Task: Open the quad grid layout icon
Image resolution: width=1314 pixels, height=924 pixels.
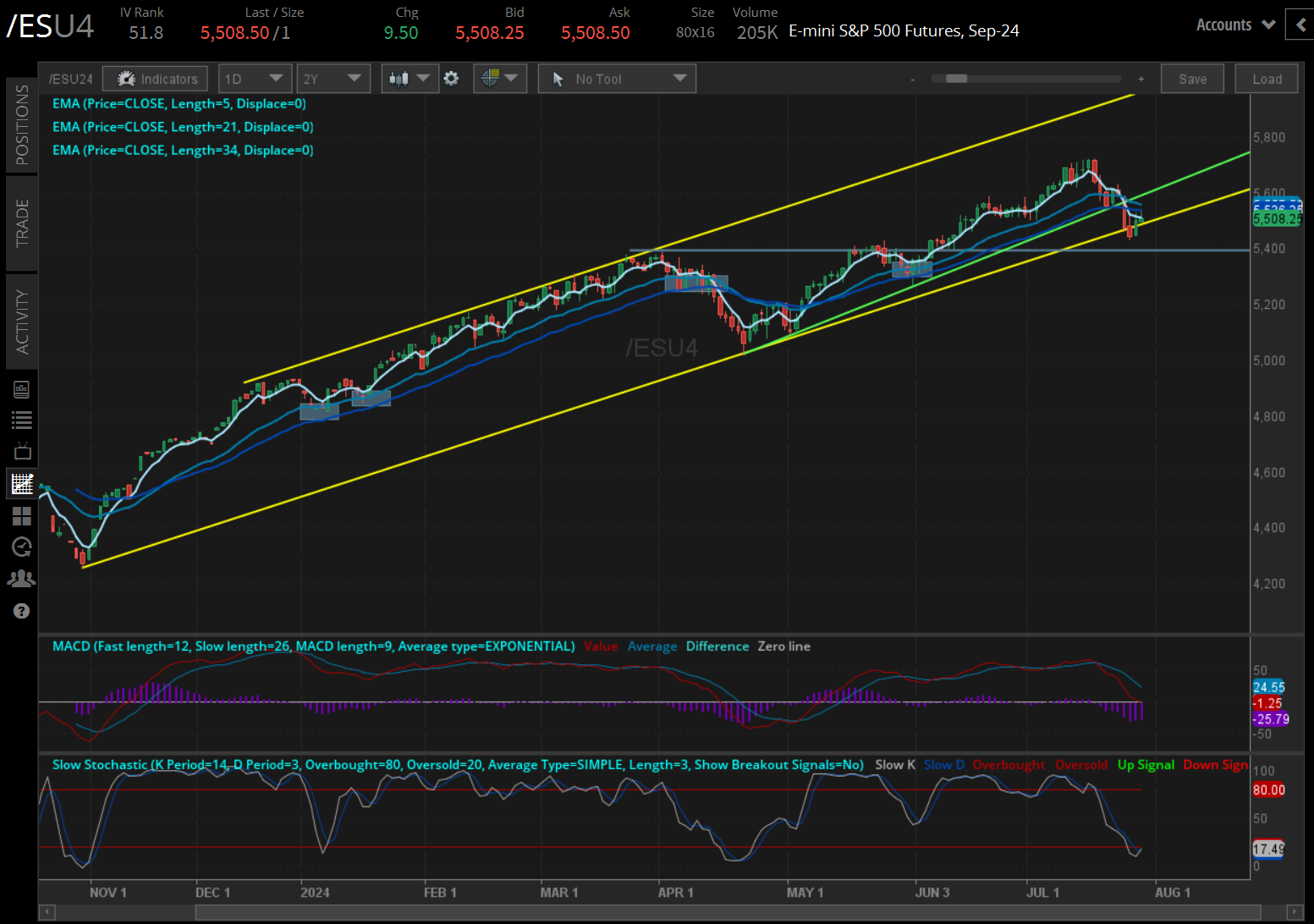Action: (21, 516)
